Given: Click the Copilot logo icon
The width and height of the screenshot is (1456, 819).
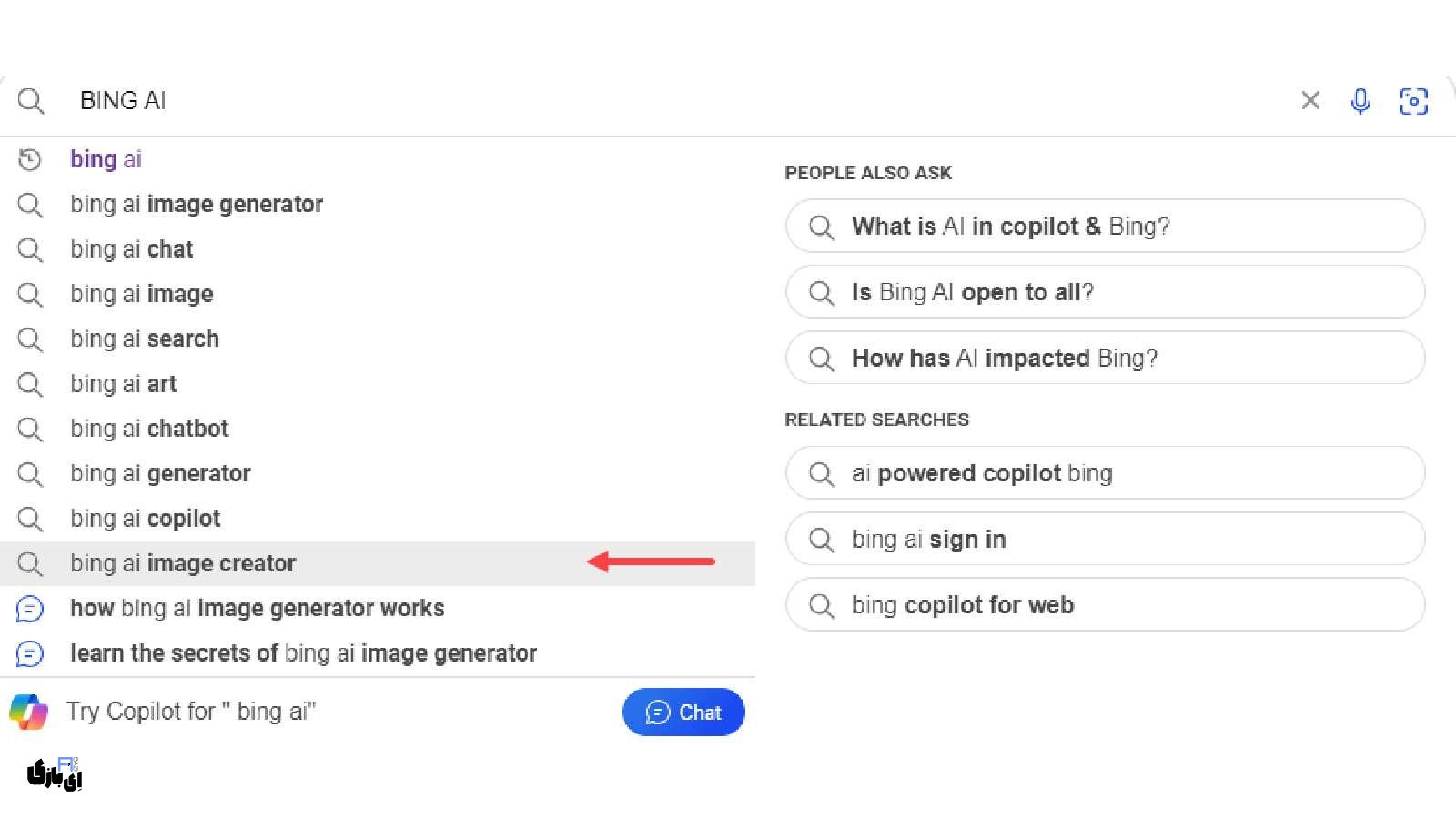Looking at the screenshot, I should point(28,712).
